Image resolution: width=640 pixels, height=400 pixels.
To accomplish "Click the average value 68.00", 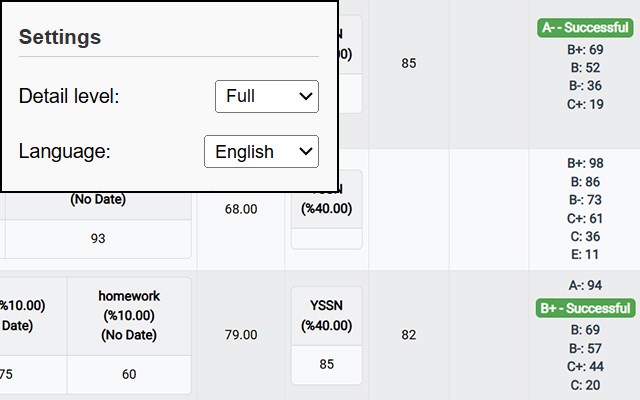I will 241,209.
